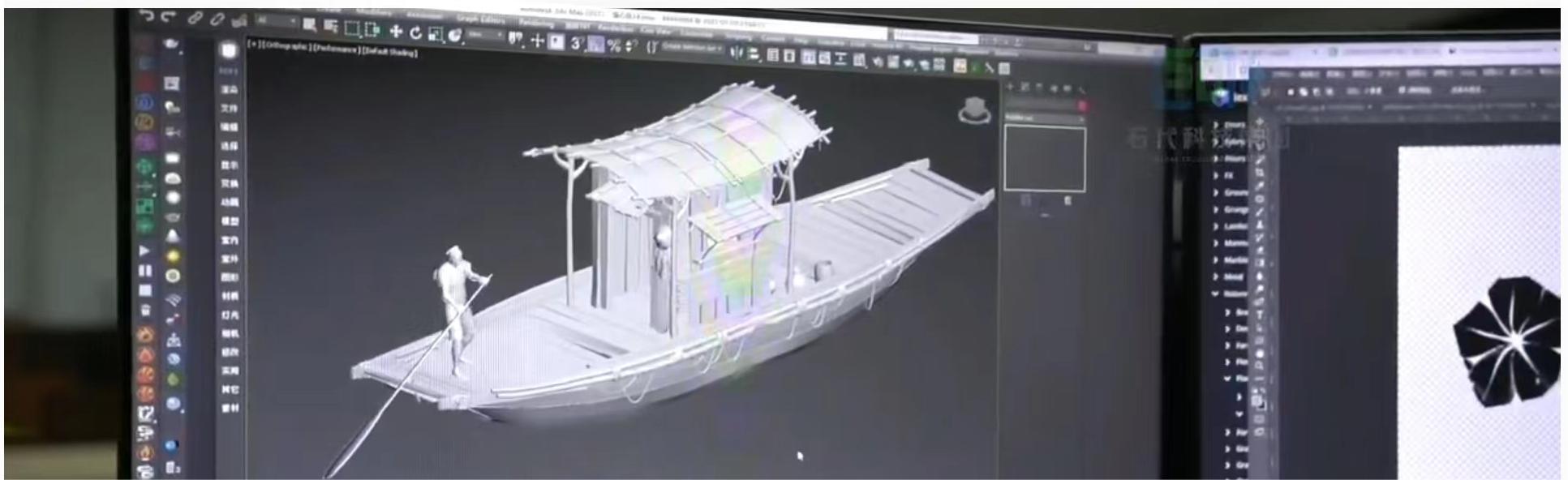The height and width of the screenshot is (480, 1568).
Task: Click the Select and Manipulate crosshair icon
Action: pyautogui.click(x=538, y=41)
